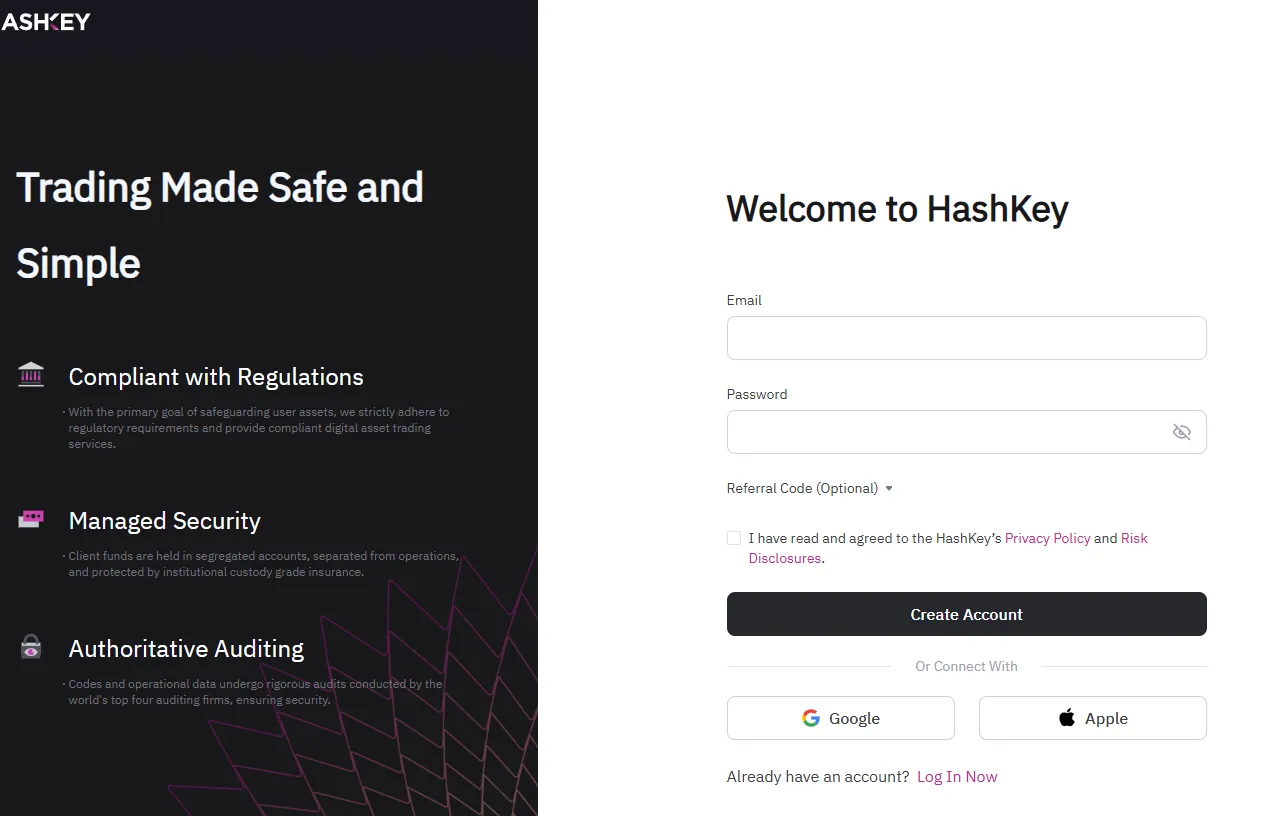
Task: Click the checkmark in the Google button
Action: pos(810,718)
